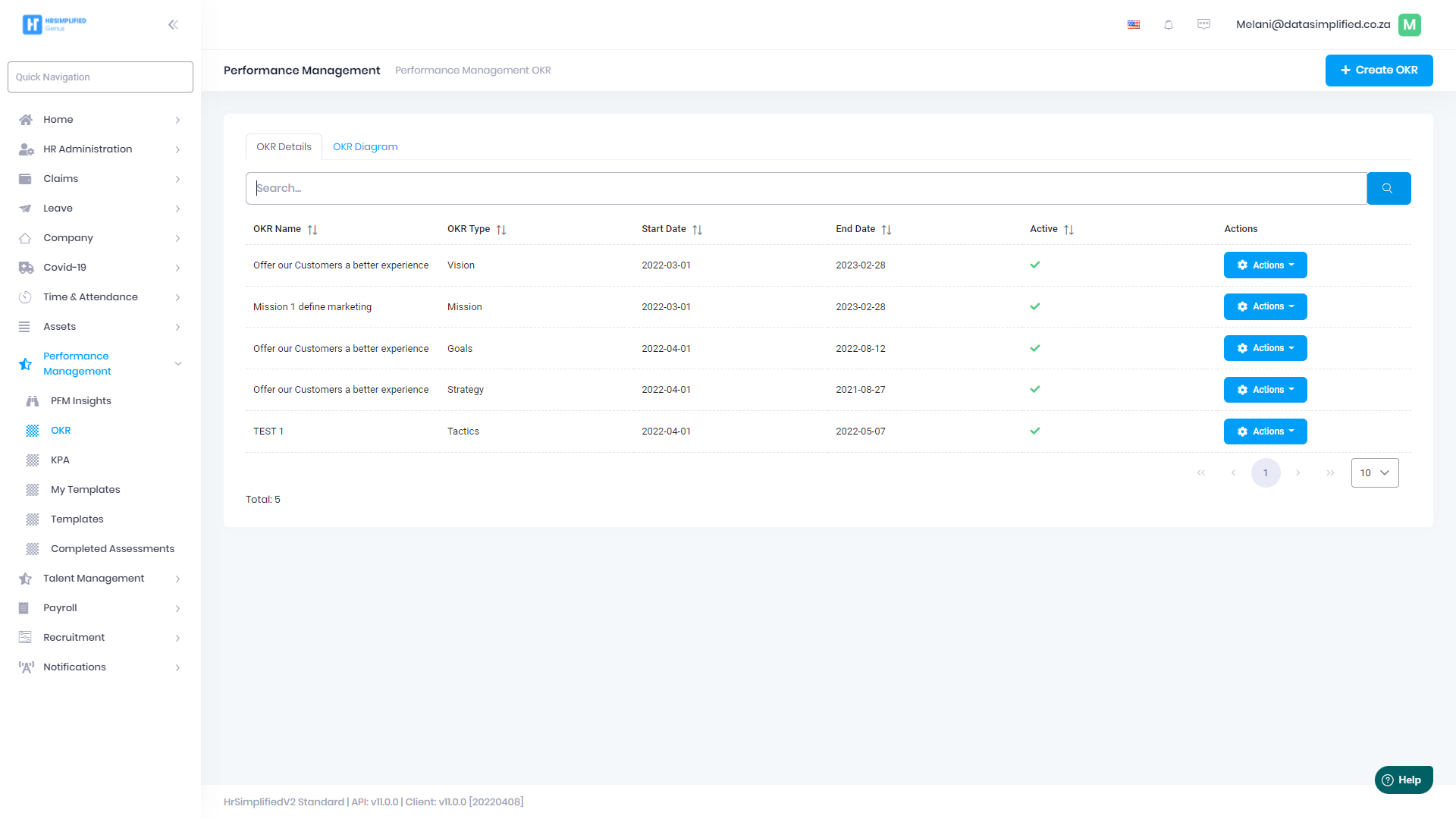This screenshot has height=819, width=1456.
Task: Sort by End Date column arrows
Action: (x=886, y=229)
